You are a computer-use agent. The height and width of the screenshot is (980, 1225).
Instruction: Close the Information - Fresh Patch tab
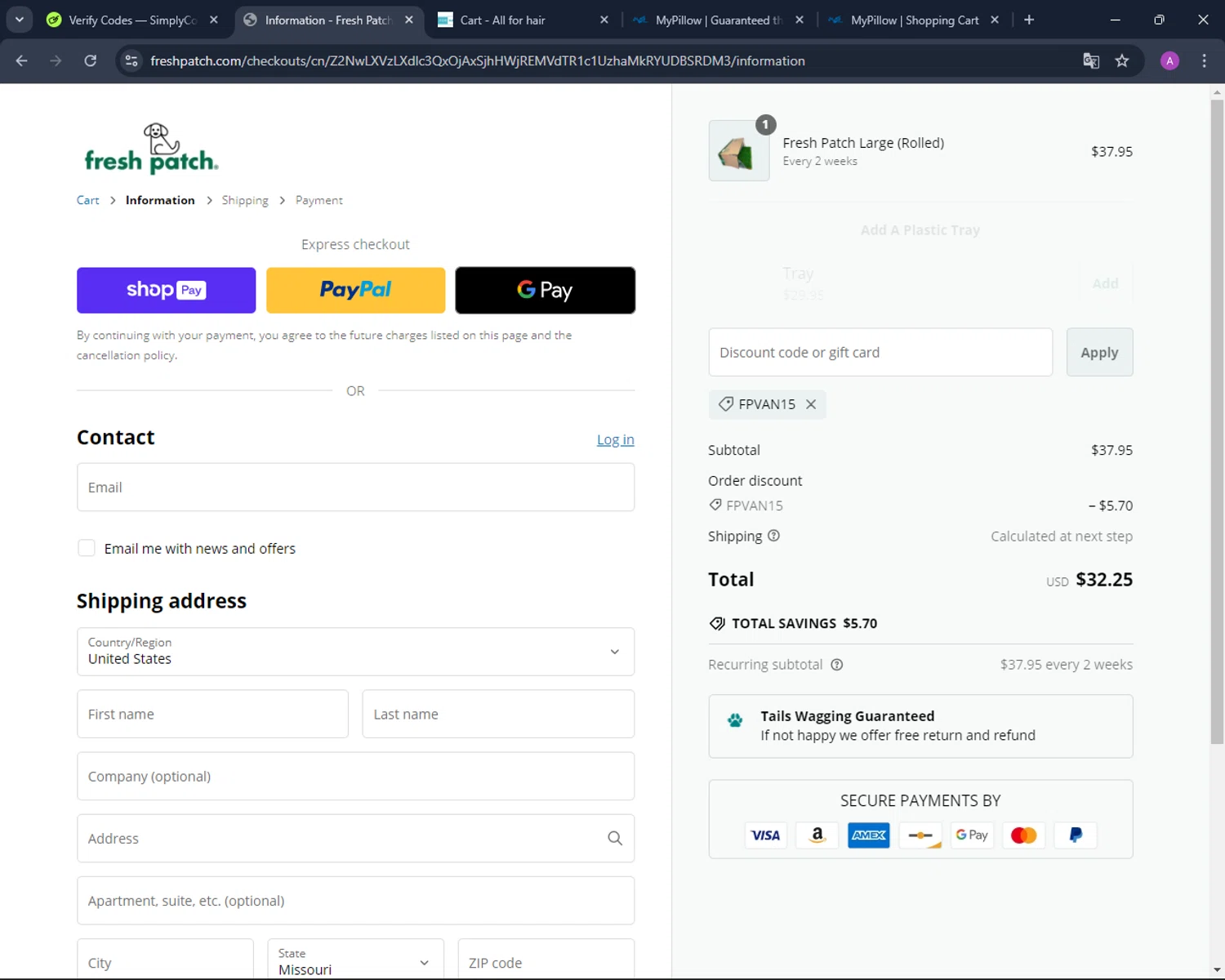(x=409, y=20)
